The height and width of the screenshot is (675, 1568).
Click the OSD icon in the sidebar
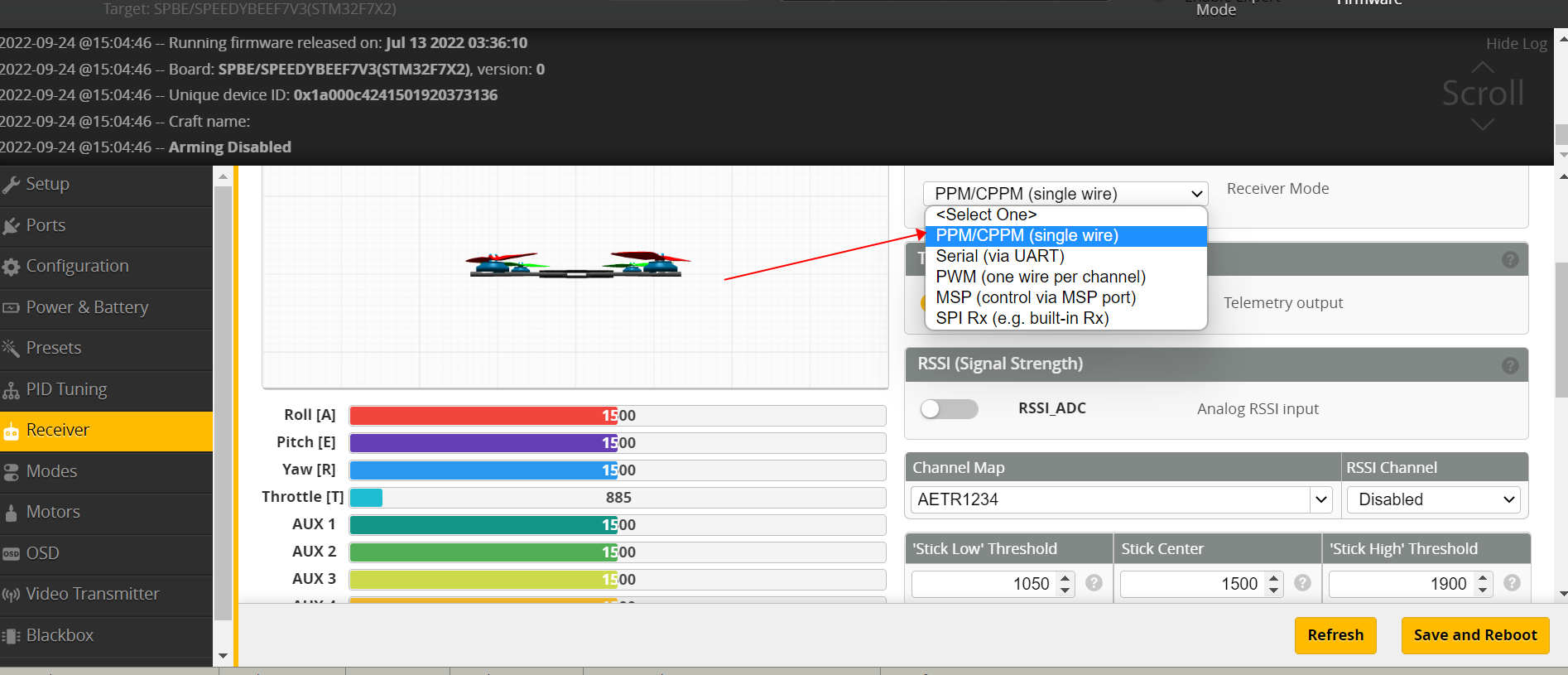coord(12,554)
